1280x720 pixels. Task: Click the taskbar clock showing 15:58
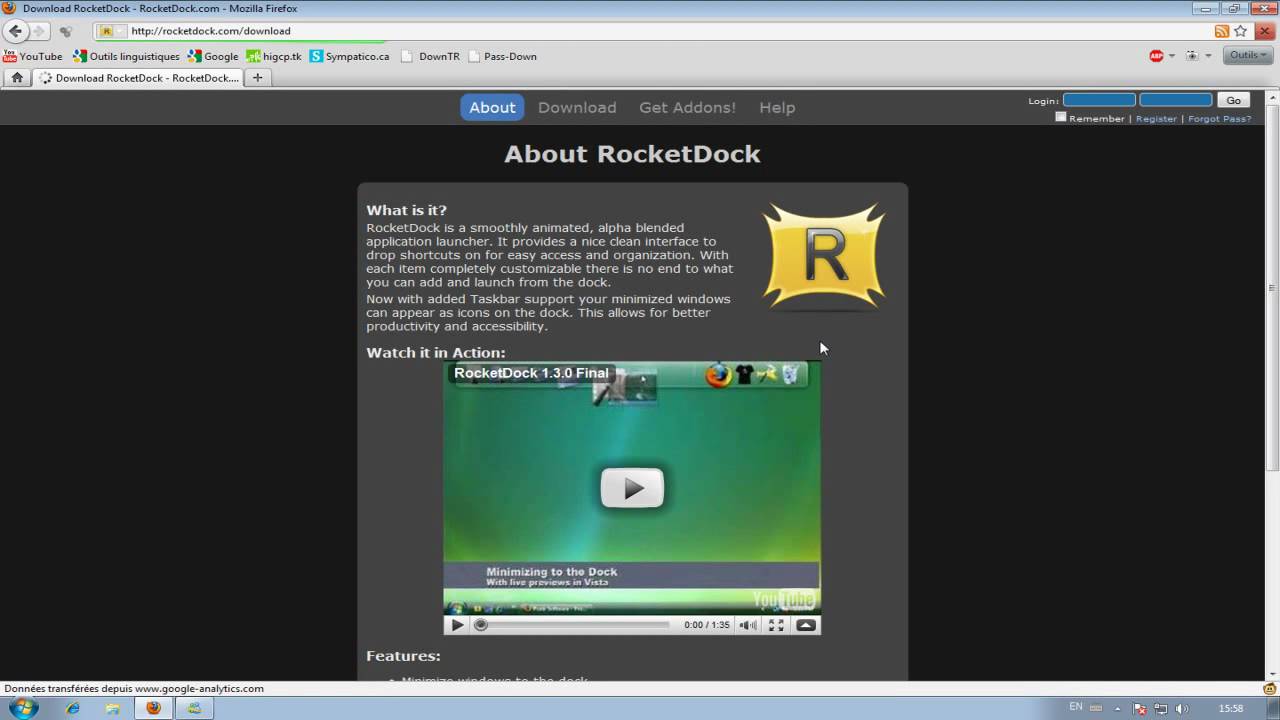[x=1231, y=708]
